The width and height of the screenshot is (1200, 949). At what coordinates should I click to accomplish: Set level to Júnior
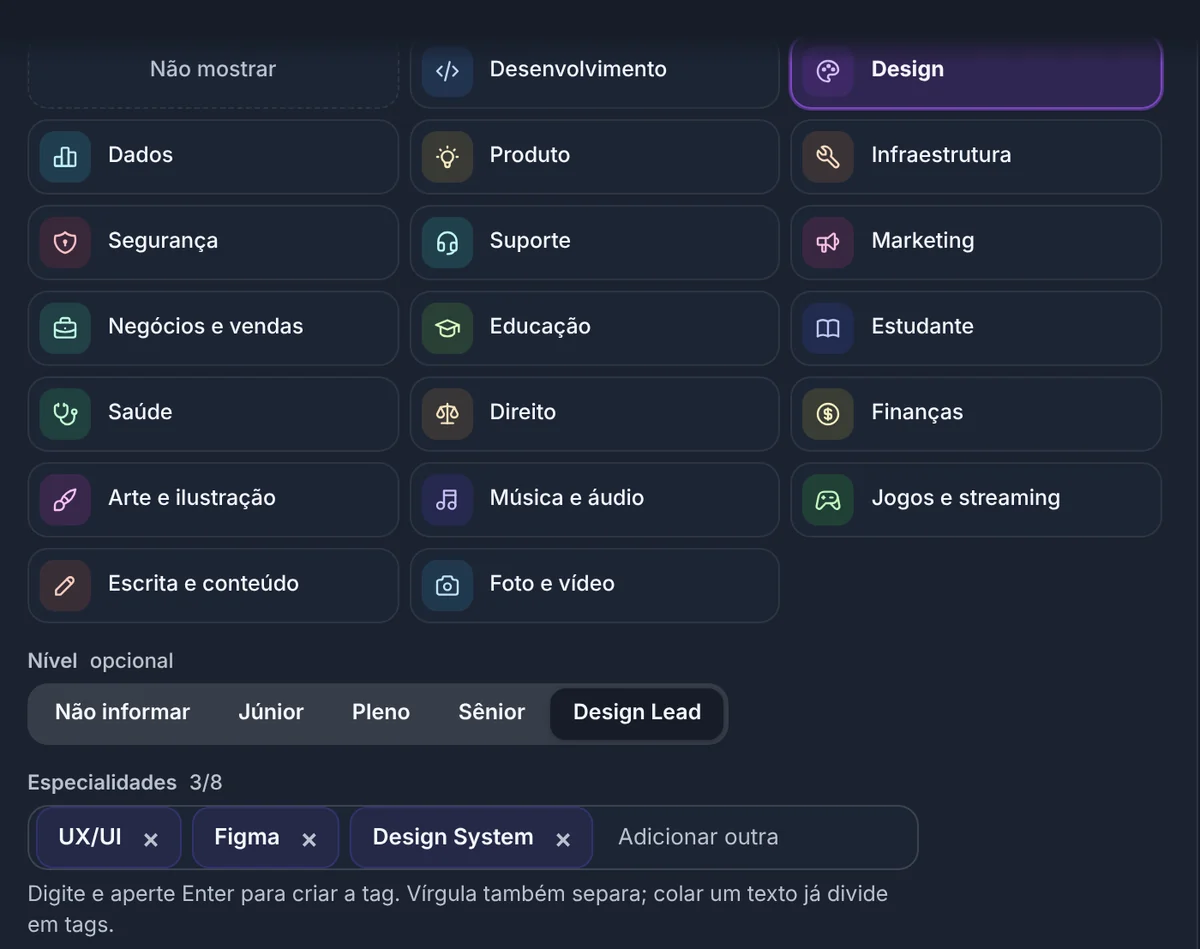click(x=271, y=713)
